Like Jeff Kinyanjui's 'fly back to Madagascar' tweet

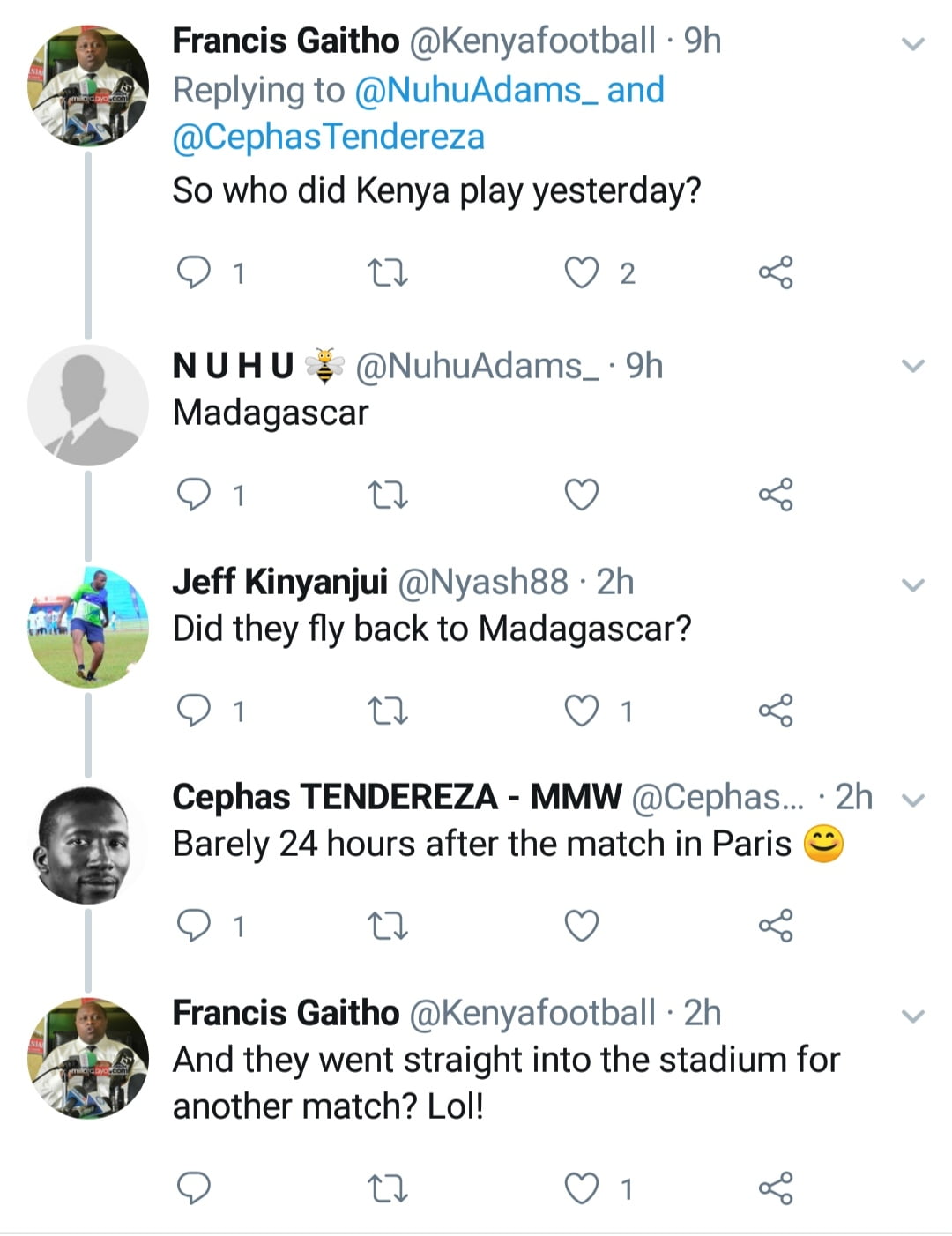point(581,711)
